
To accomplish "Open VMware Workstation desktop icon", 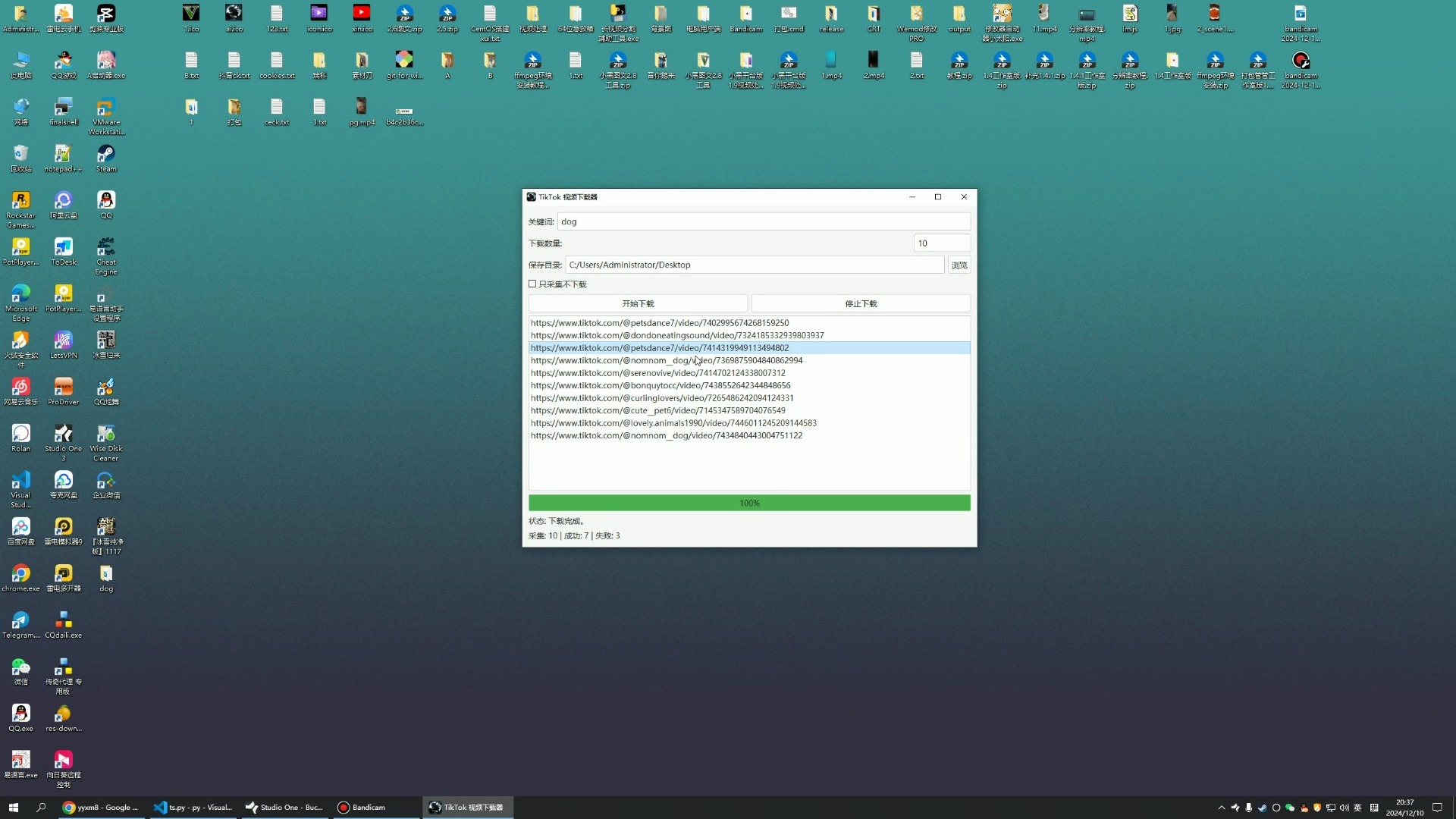I will pyautogui.click(x=106, y=116).
